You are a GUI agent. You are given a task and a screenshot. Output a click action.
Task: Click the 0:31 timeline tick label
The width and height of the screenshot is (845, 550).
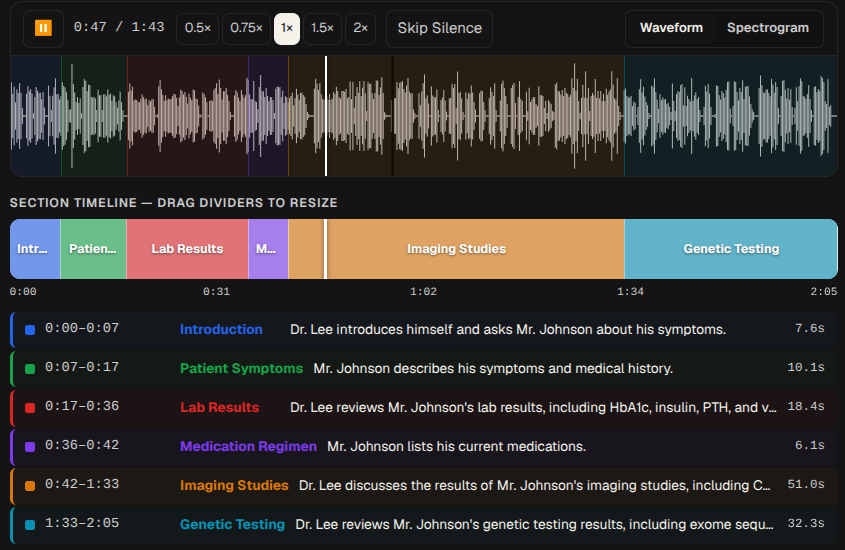coord(216,291)
